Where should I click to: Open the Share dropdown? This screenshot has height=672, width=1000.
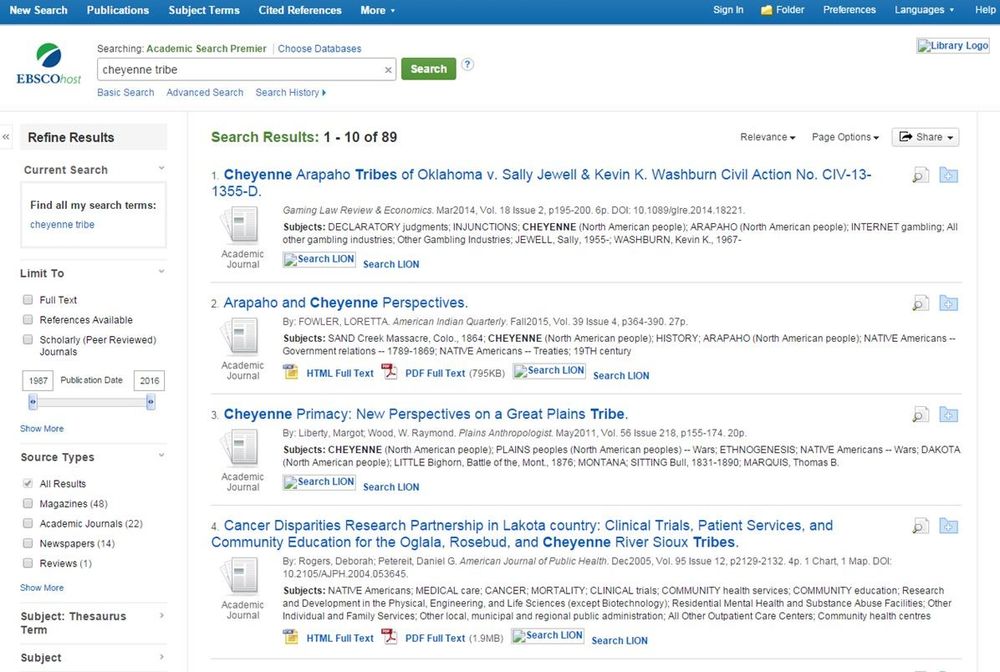click(x=925, y=137)
